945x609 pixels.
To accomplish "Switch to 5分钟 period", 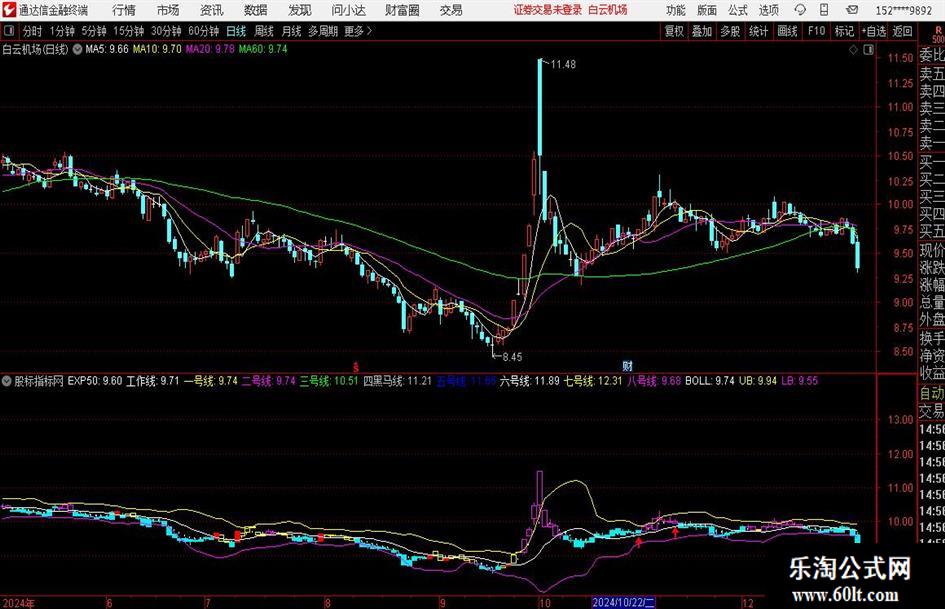I will [x=93, y=31].
